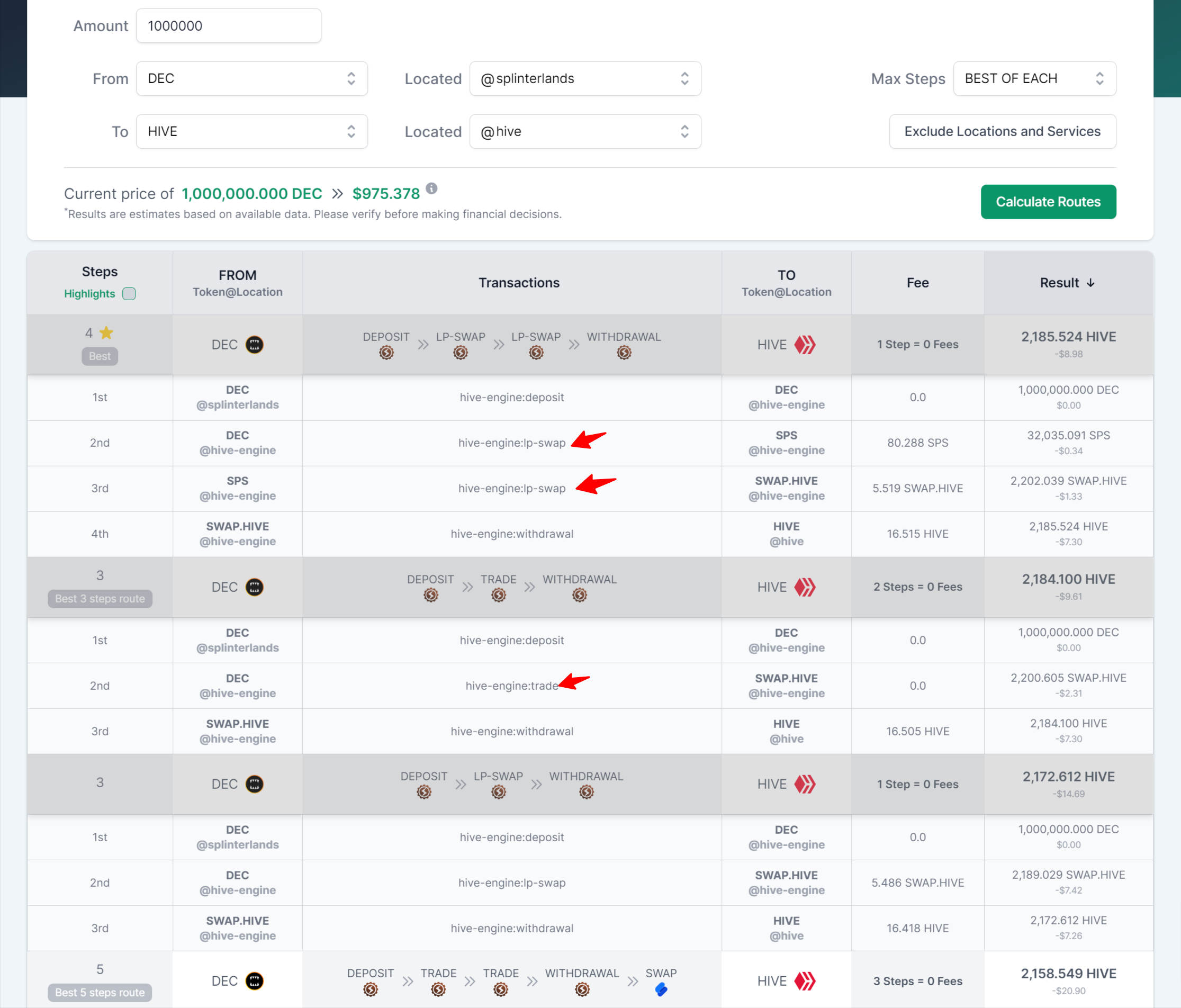This screenshot has width=1181, height=1008.
Task: Click the HIVE logo in the 2,172.612 HIVE row
Action: (x=805, y=785)
